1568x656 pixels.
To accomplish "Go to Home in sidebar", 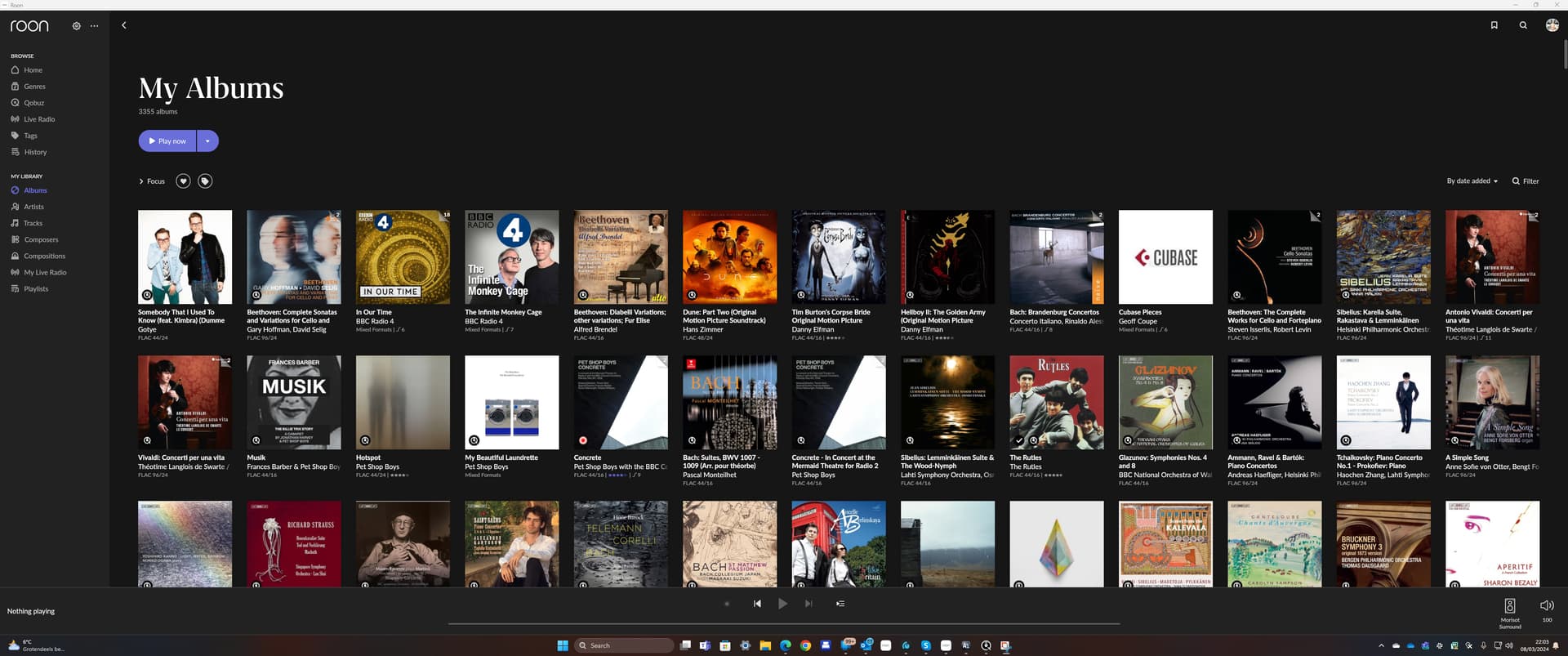I will (x=27, y=70).
